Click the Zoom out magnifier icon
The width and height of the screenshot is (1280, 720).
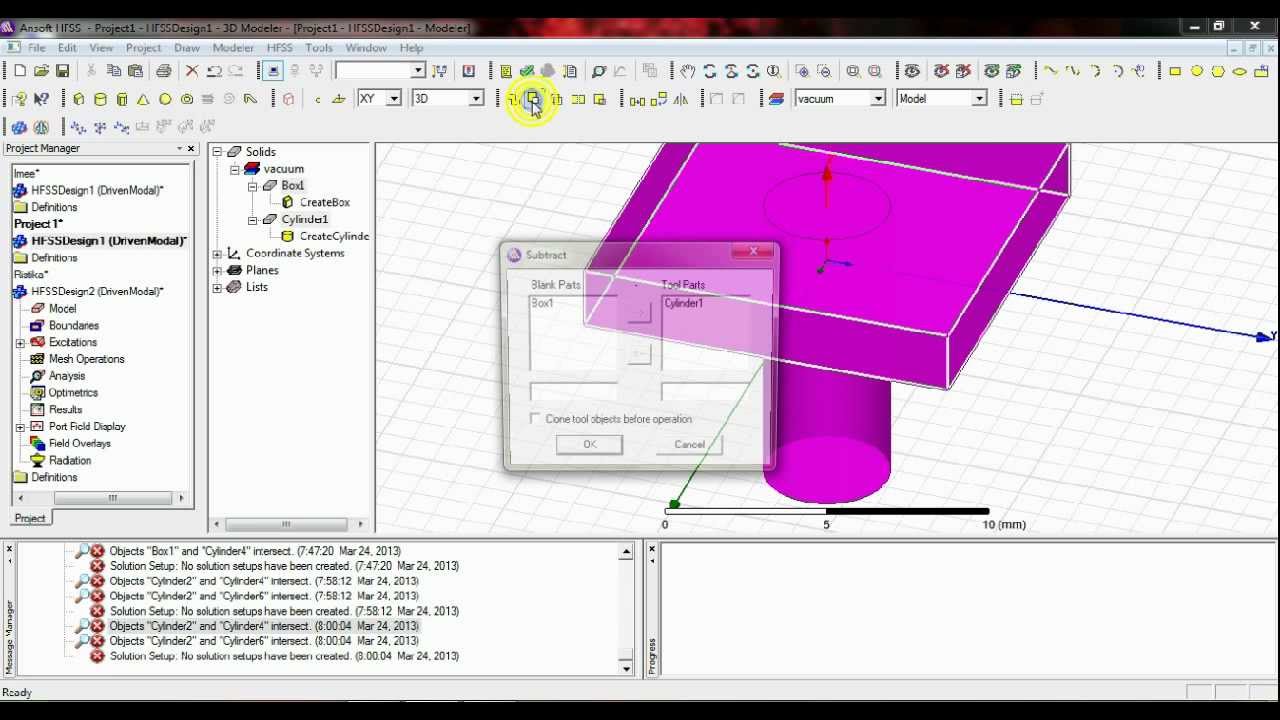point(824,71)
